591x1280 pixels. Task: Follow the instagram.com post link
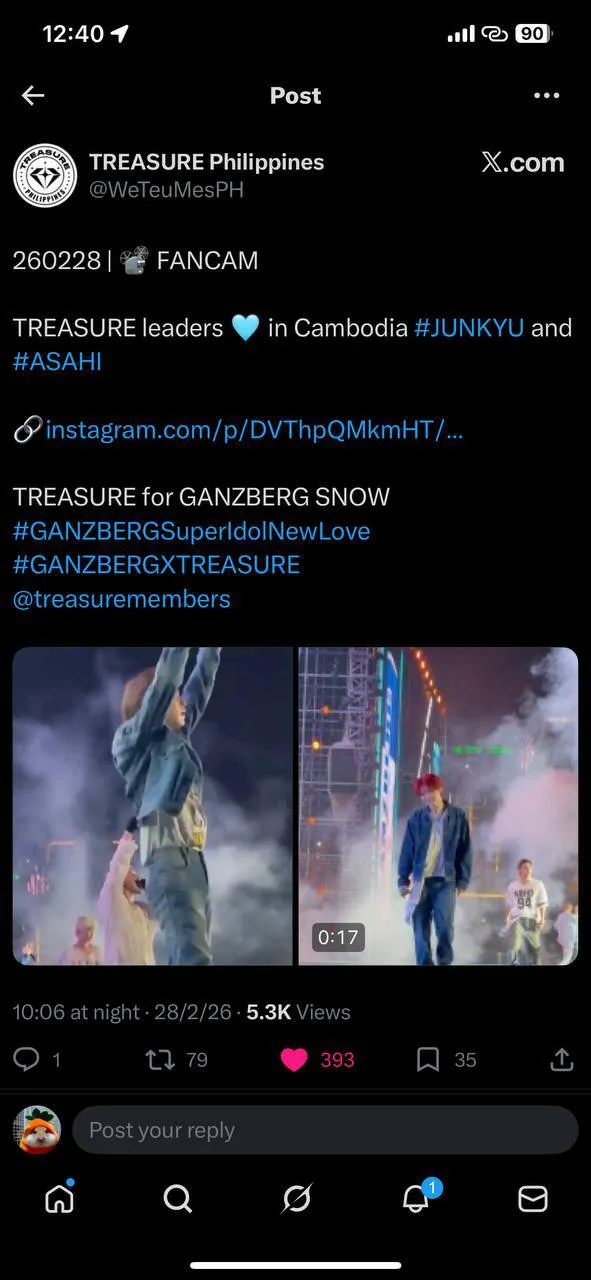[254, 430]
